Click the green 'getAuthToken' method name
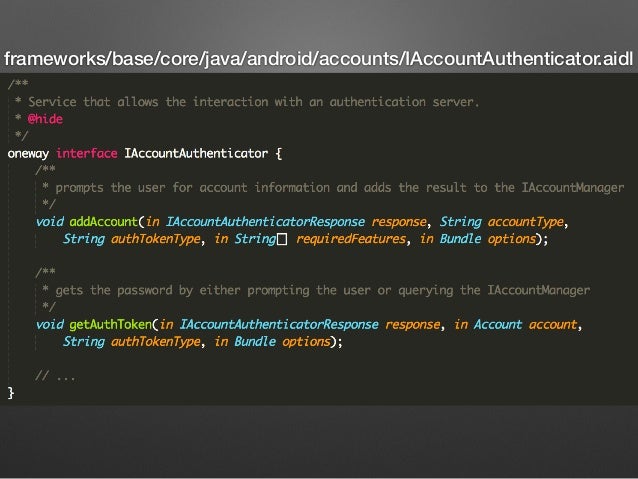This screenshot has width=638, height=479. (x=110, y=324)
